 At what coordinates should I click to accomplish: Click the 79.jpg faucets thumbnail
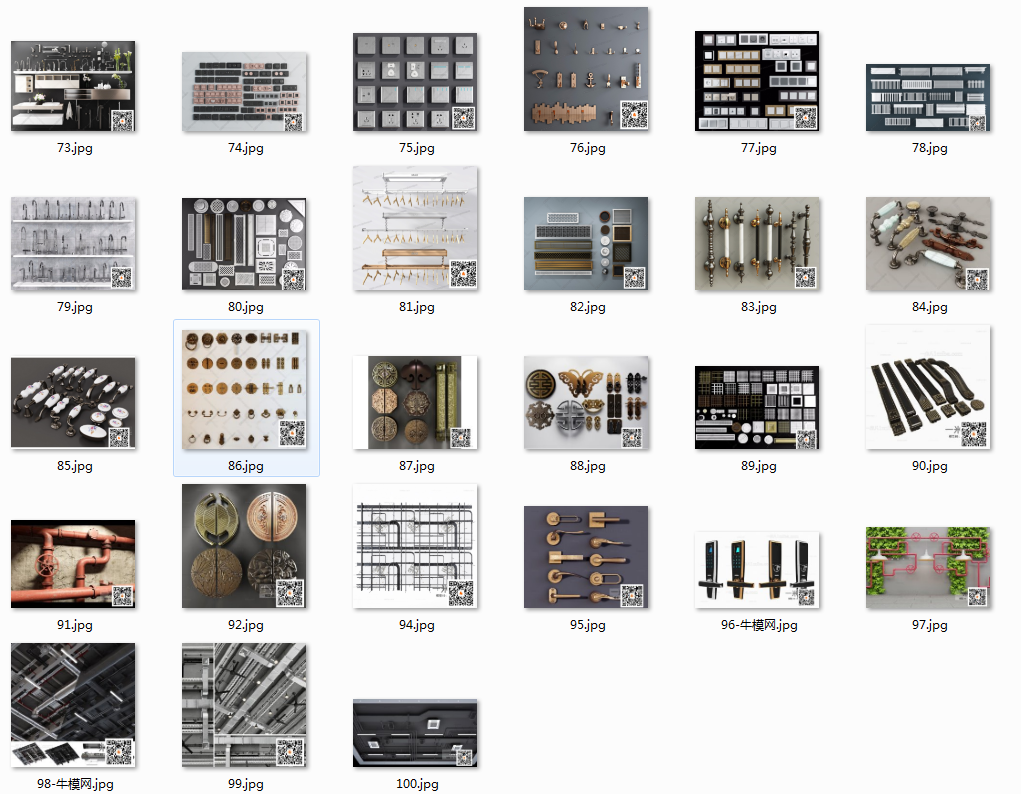point(73,244)
